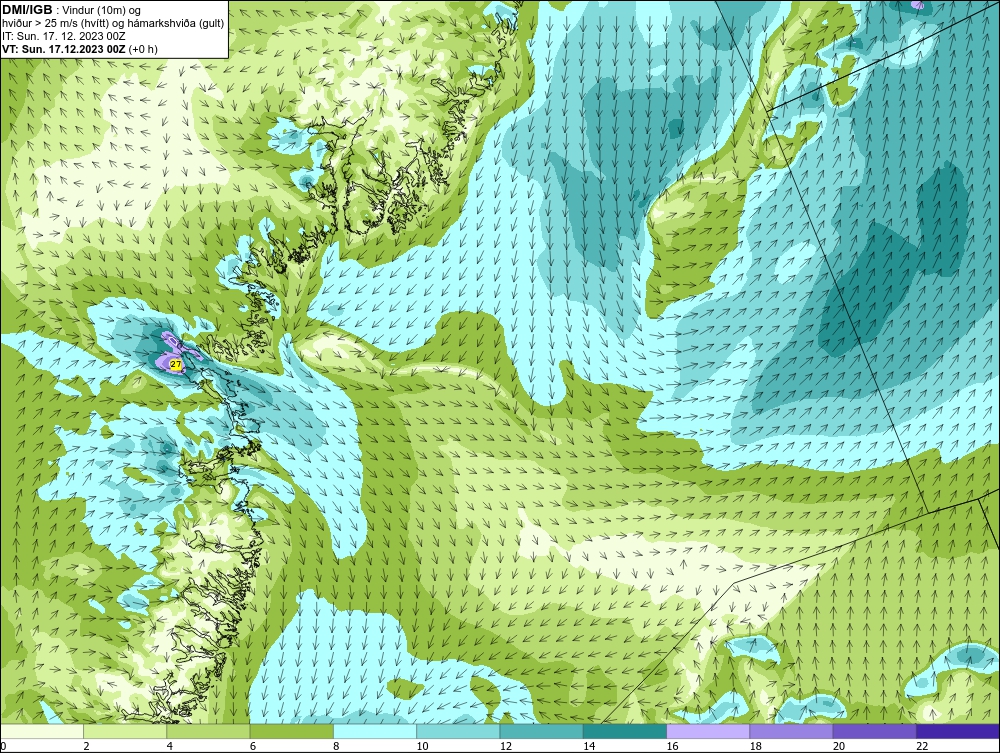Select the 6–8 m/s olive green legend swatch
1000x753 pixels.
[x=291, y=731]
